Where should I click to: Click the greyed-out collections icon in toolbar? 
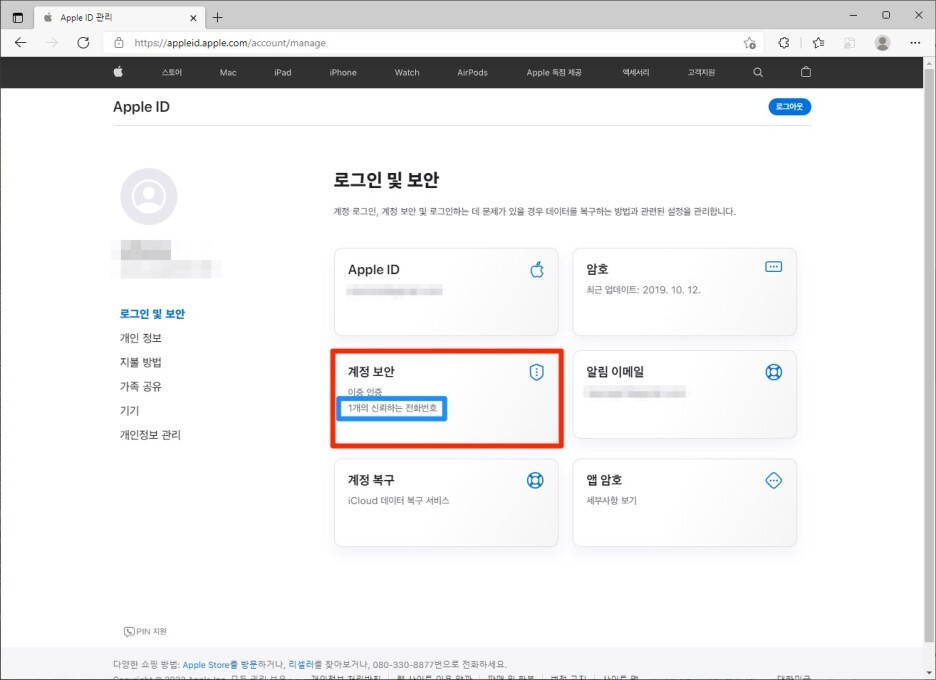point(849,42)
